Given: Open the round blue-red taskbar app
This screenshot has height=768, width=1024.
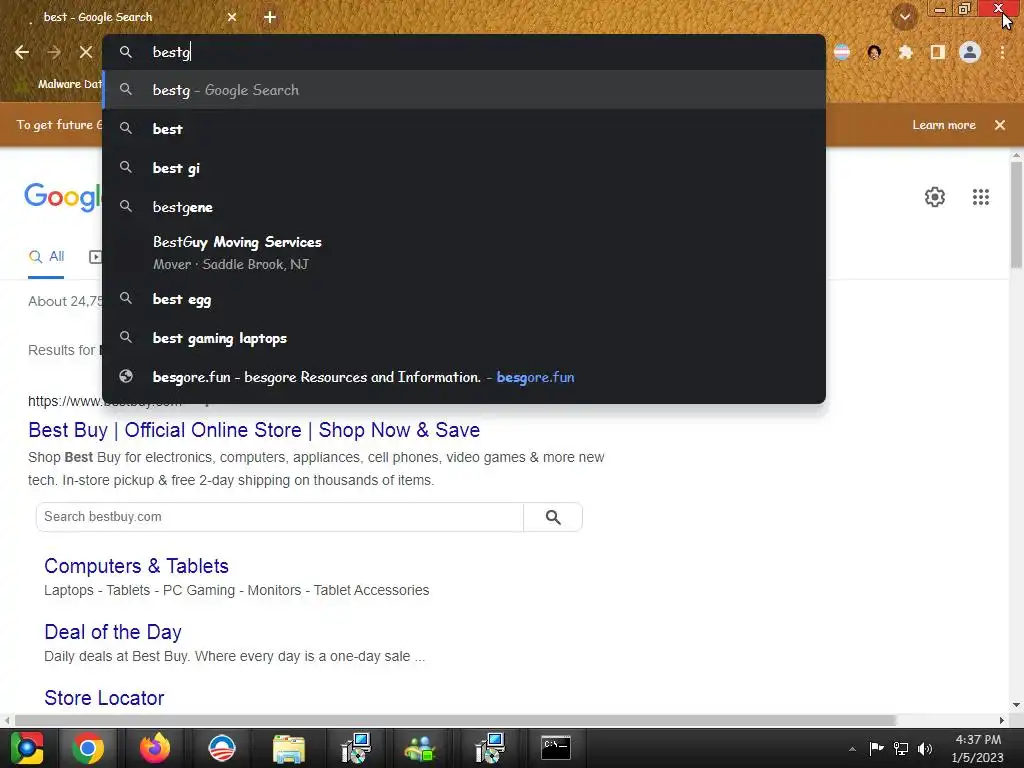Looking at the screenshot, I should pos(222,748).
